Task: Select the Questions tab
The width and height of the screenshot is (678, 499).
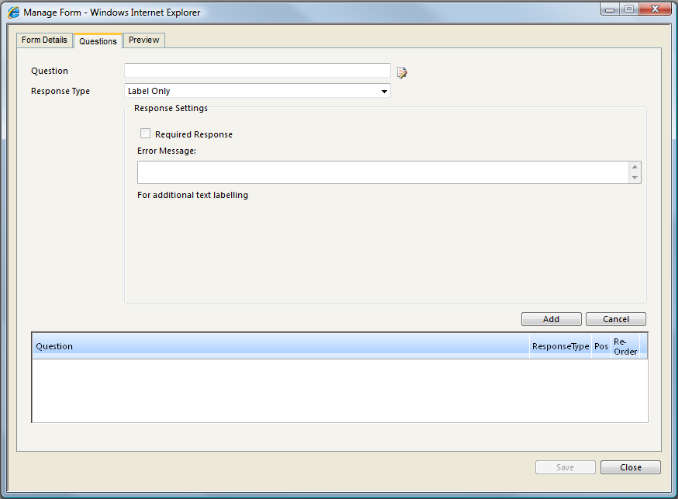Action: (98, 41)
